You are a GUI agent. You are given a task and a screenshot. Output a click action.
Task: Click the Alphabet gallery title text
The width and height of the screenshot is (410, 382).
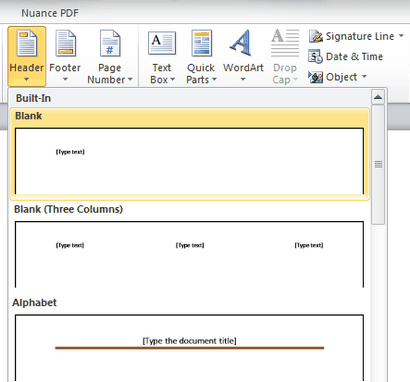pyautogui.click(x=34, y=303)
